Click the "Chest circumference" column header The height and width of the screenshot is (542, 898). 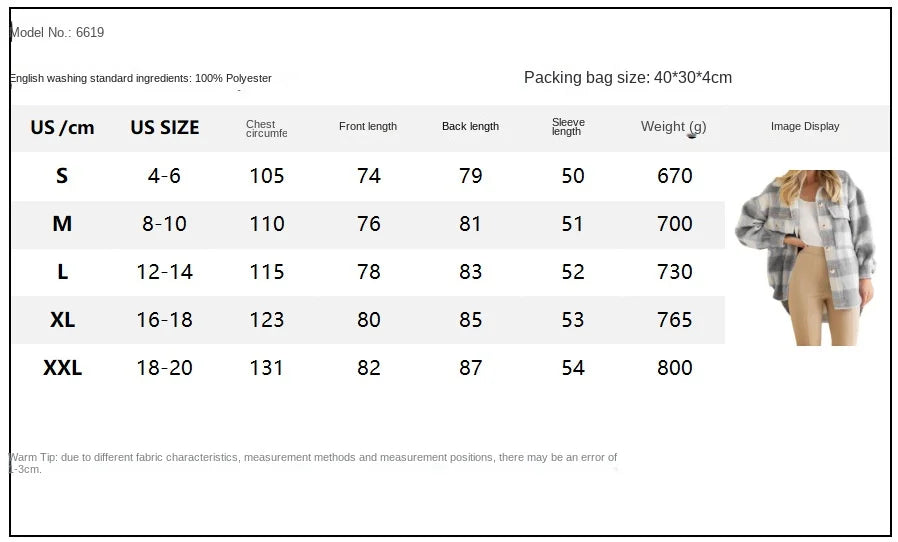click(266, 128)
